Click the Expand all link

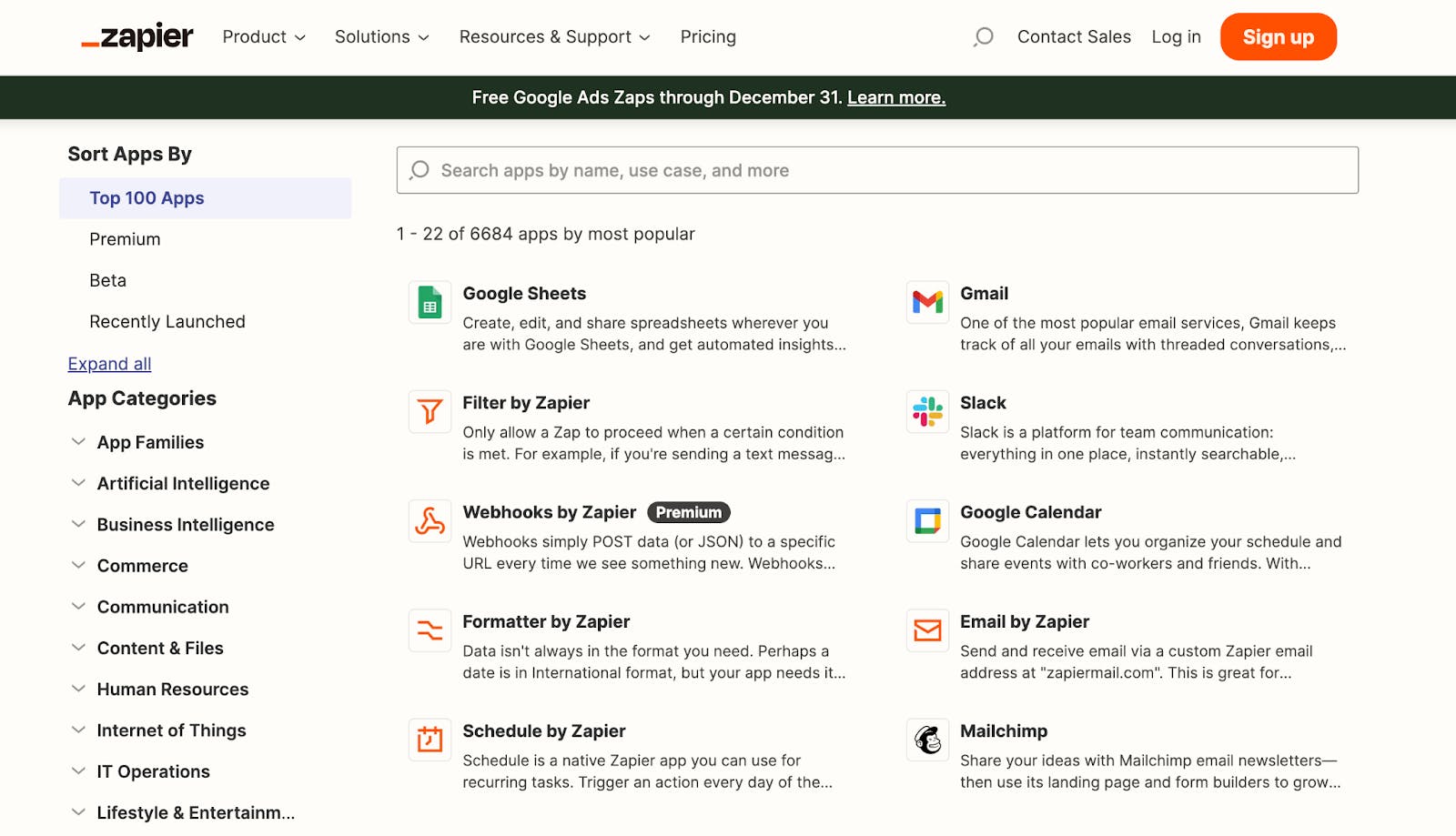109,364
